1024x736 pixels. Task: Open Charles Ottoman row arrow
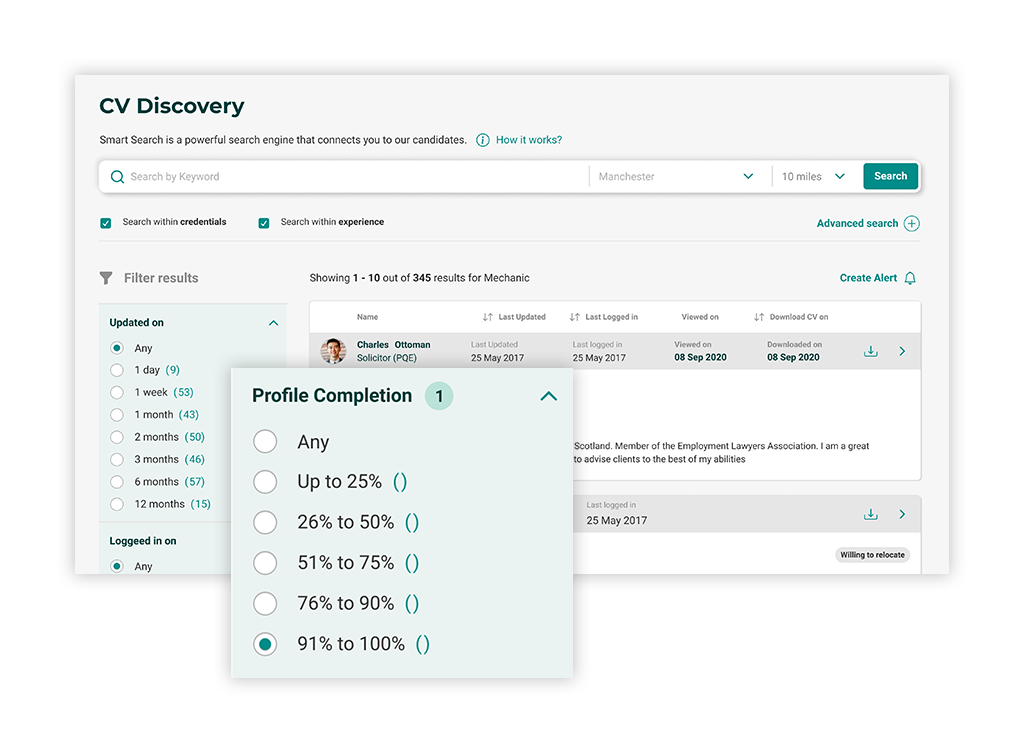[902, 351]
